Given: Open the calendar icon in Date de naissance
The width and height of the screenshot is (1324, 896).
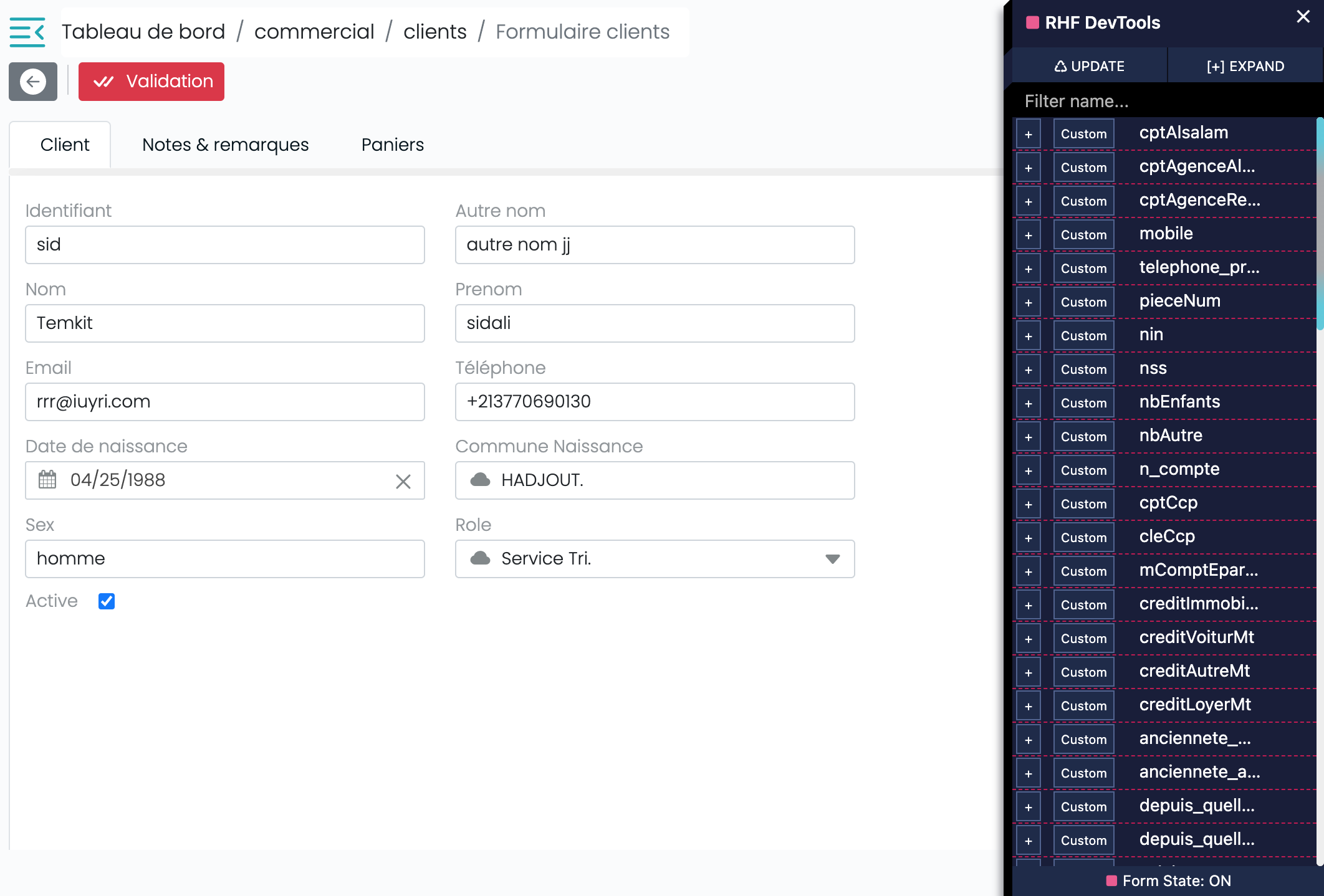Looking at the screenshot, I should pyautogui.click(x=47, y=480).
